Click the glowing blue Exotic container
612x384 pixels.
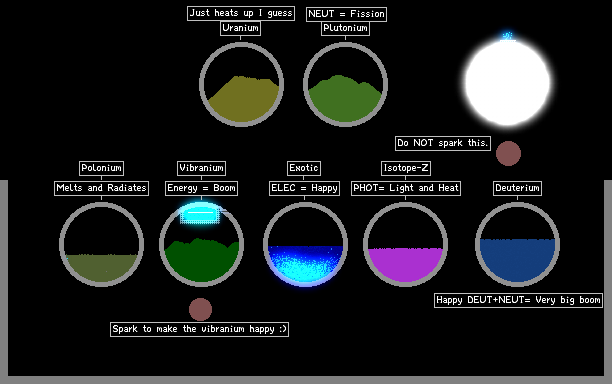305,244
